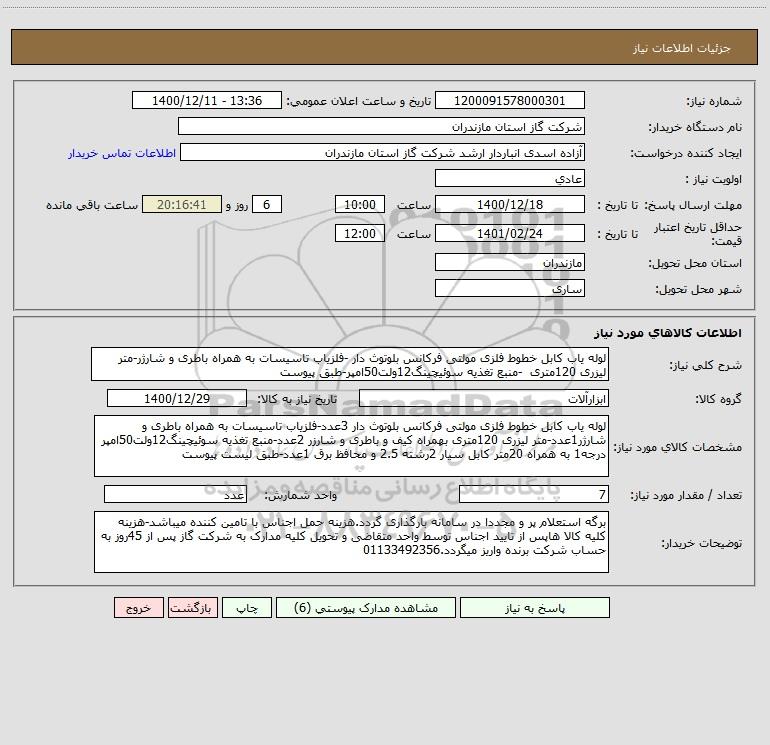Click the priority field showing 'عادی'

tap(509, 179)
